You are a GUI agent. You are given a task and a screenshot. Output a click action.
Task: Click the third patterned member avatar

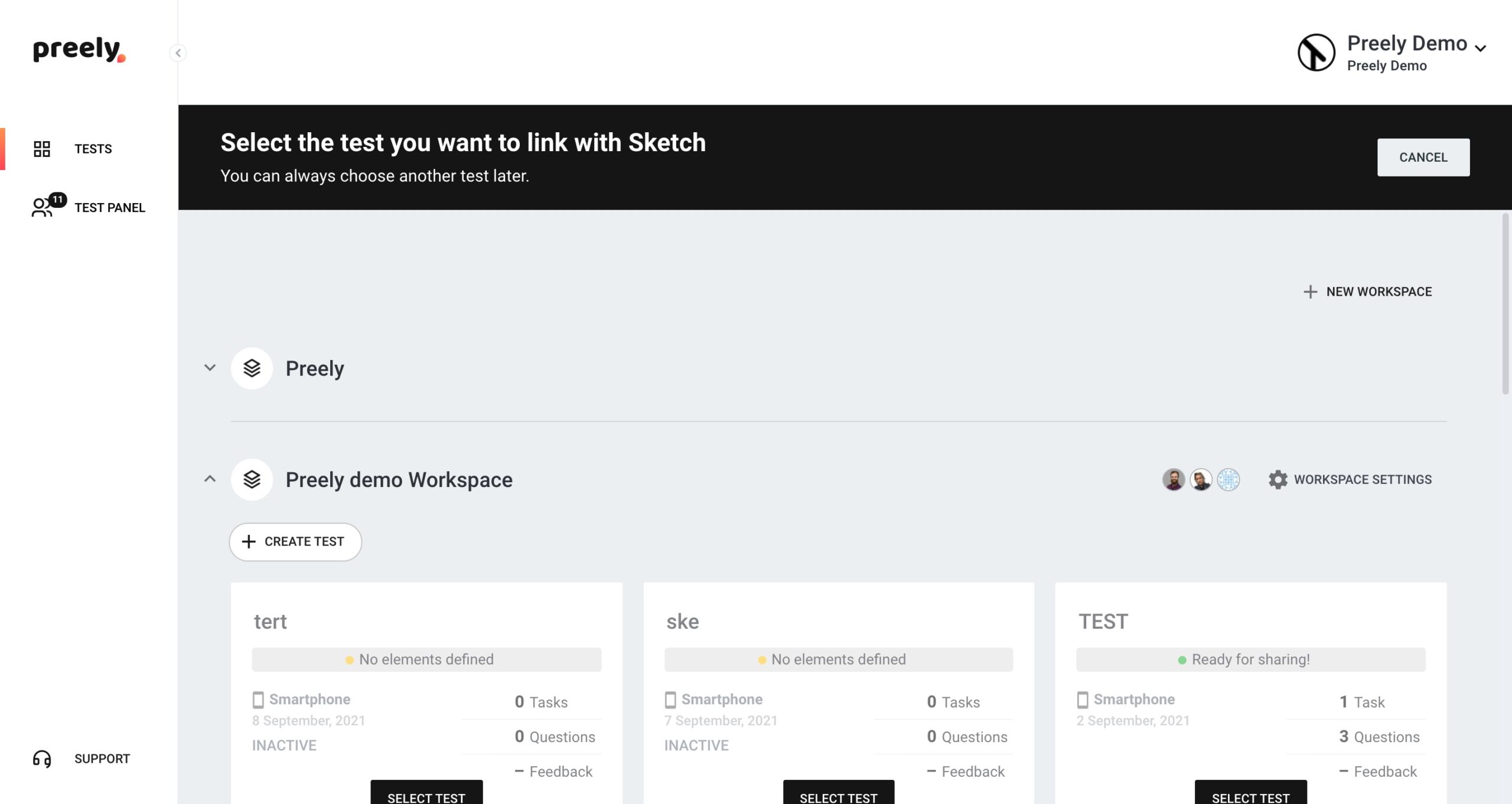[x=1228, y=479]
